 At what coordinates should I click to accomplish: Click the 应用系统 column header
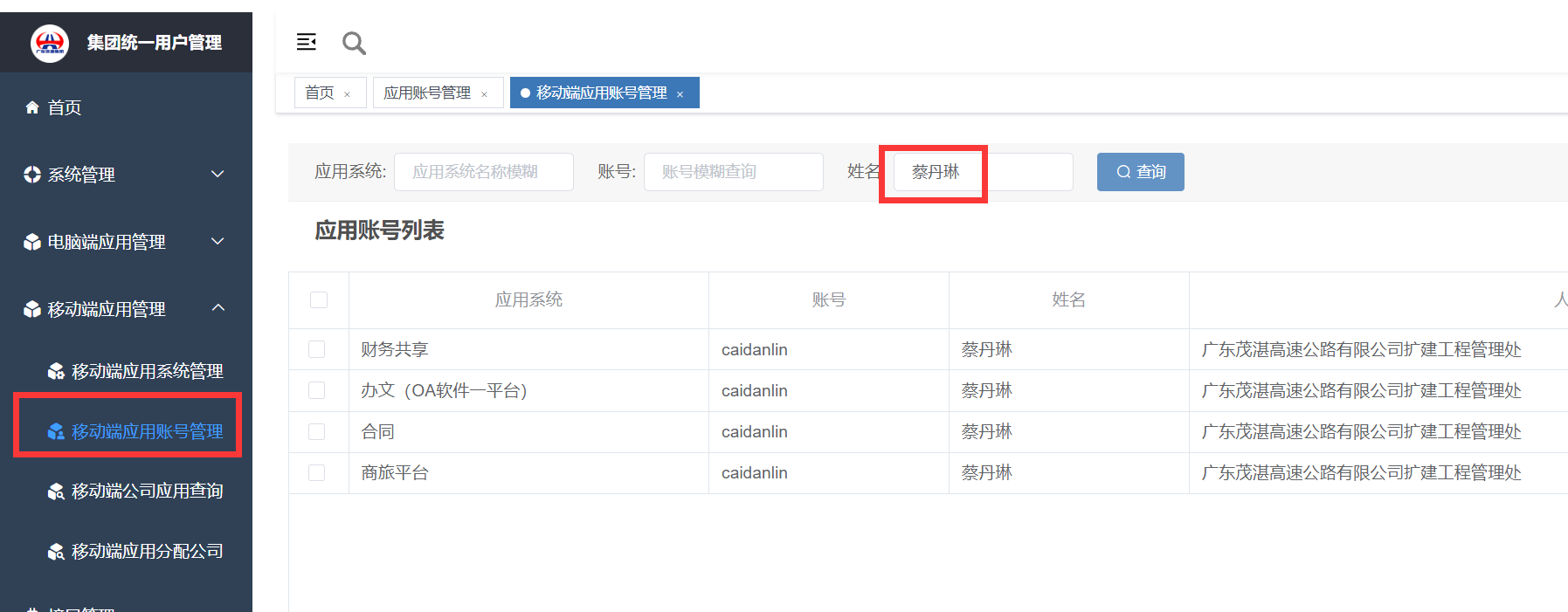coord(528,300)
